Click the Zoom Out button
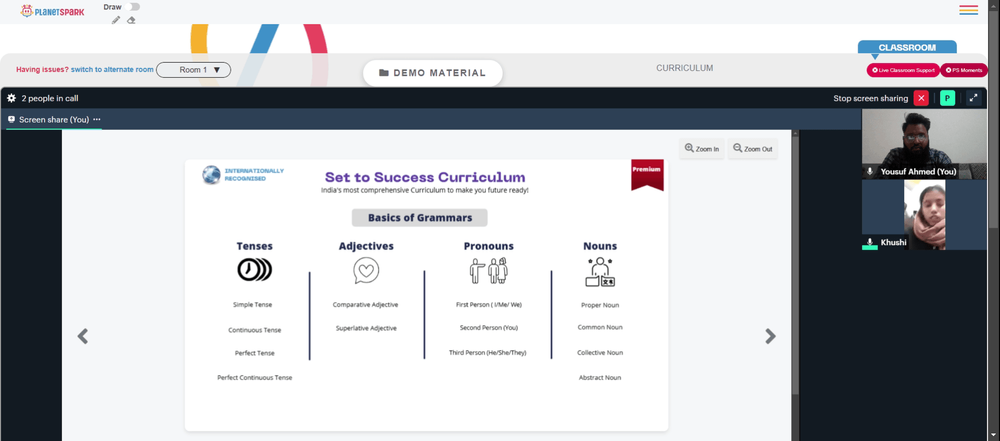The height and width of the screenshot is (441, 1000). tap(753, 149)
